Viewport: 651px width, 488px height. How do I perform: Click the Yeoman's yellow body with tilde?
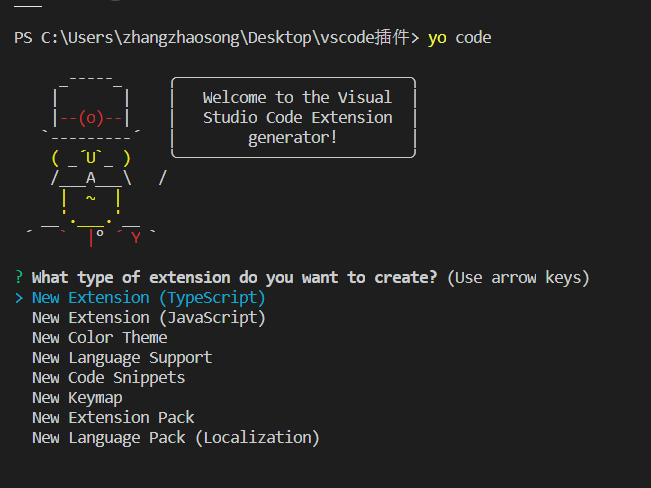pos(90,198)
